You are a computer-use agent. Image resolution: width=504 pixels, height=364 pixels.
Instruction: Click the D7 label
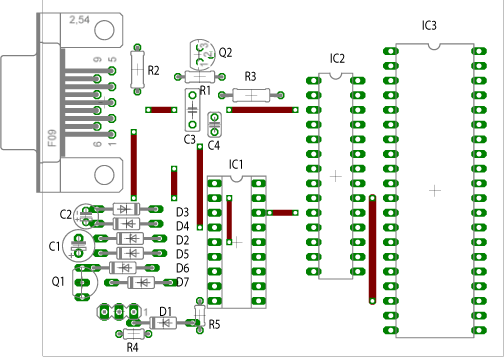183,282
